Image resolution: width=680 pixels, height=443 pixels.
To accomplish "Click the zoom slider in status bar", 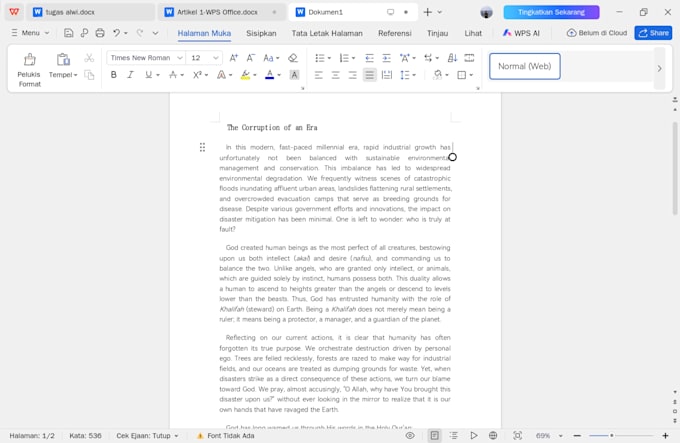I will [621, 436].
